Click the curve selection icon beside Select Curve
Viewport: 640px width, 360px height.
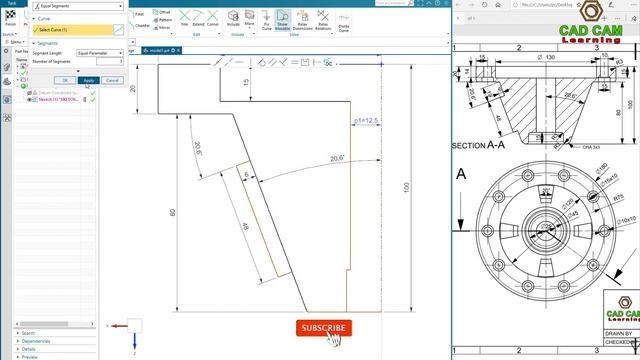(118, 30)
